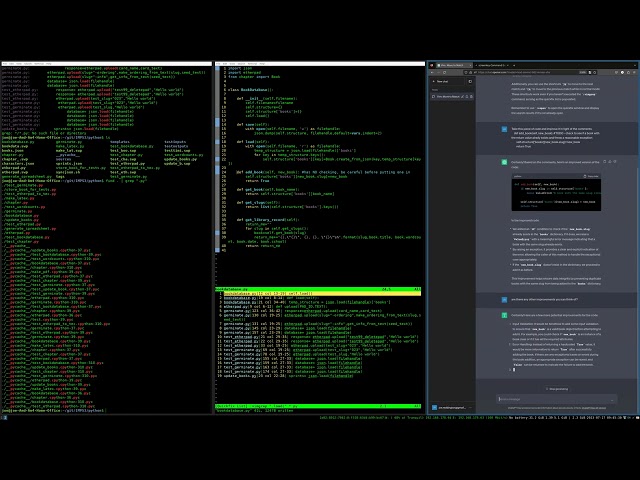The width and height of the screenshot is (640, 480).
Task: Click 'characters.json' in the terminal ls output
Action: click(18, 164)
